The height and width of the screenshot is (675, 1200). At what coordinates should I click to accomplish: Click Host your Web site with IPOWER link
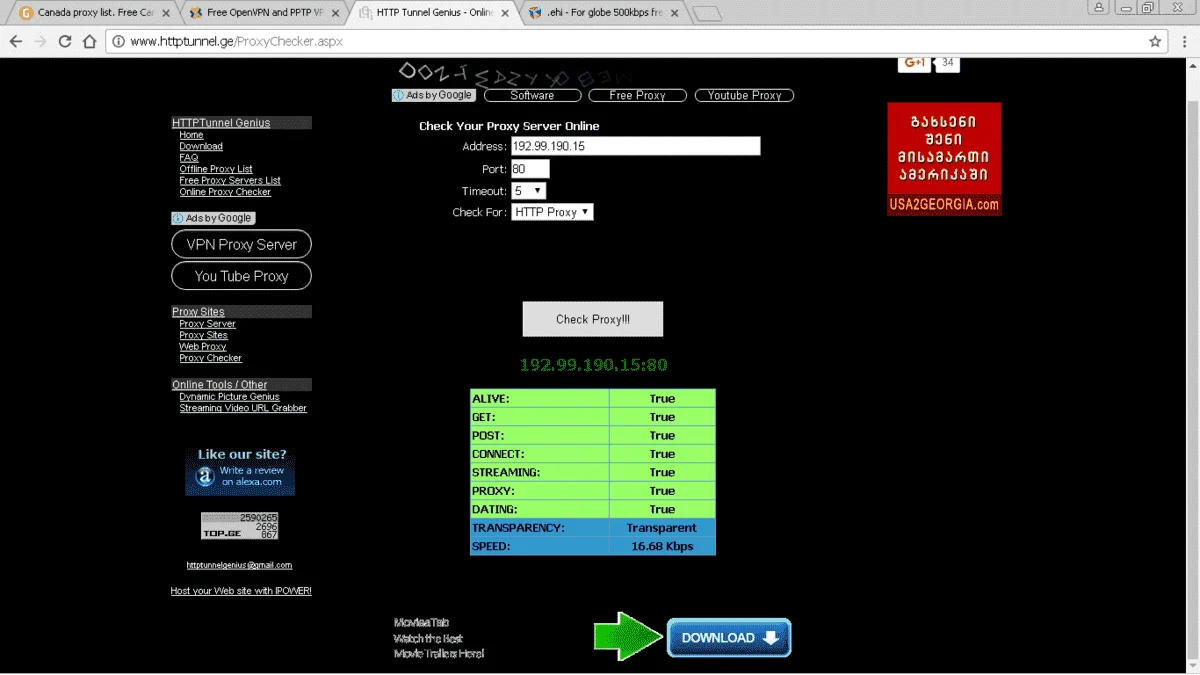tap(241, 591)
